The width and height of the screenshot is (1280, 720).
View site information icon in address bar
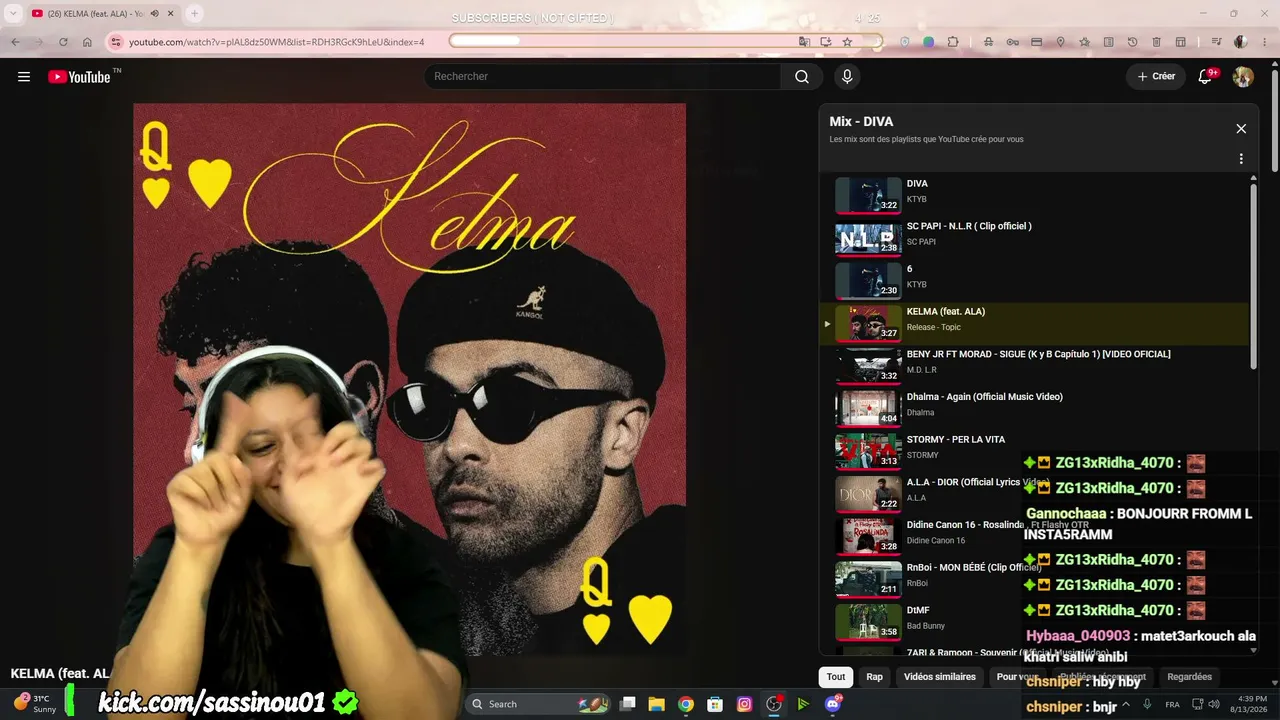click(x=116, y=42)
